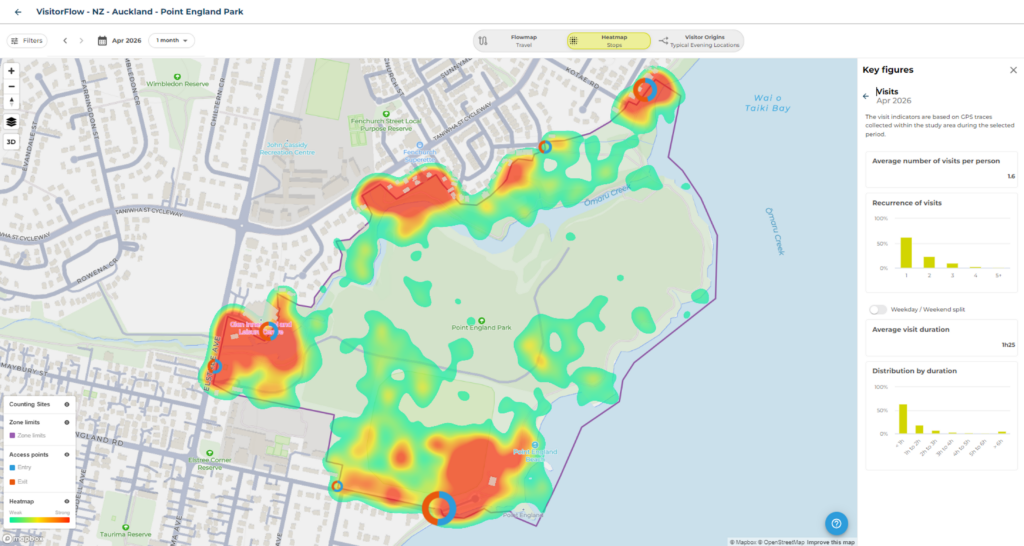Screen dimensions: 1024x546
Task: Toggle the 3D map view
Action: point(11,142)
